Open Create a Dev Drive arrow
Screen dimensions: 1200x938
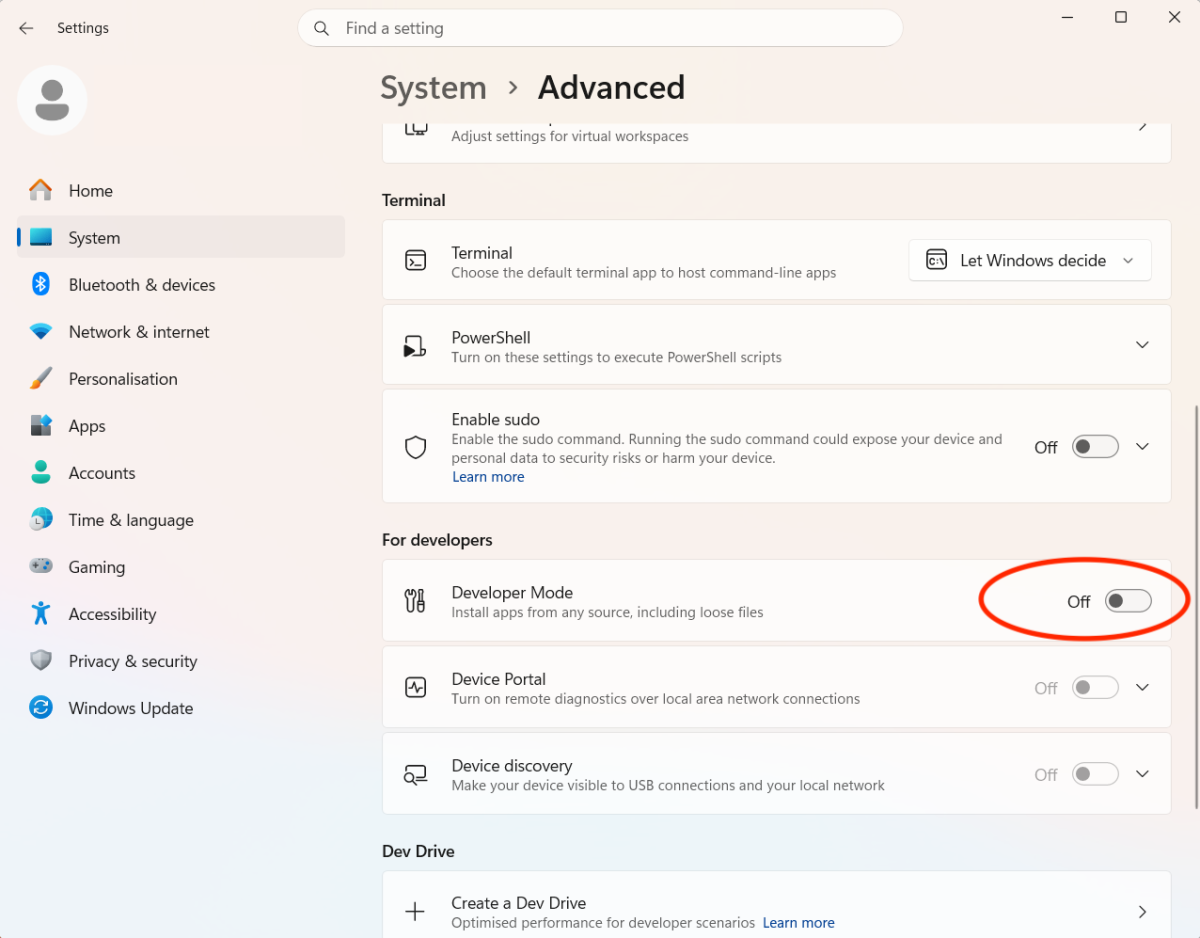(x=1142, y=911)
